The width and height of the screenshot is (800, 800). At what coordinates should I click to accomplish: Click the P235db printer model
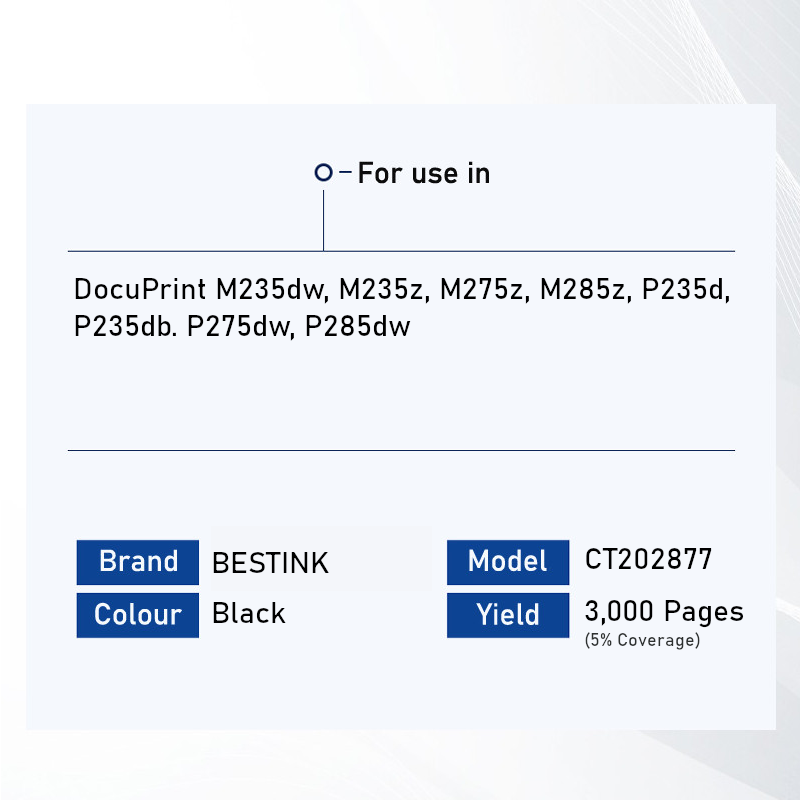click(x=127, y=327)
